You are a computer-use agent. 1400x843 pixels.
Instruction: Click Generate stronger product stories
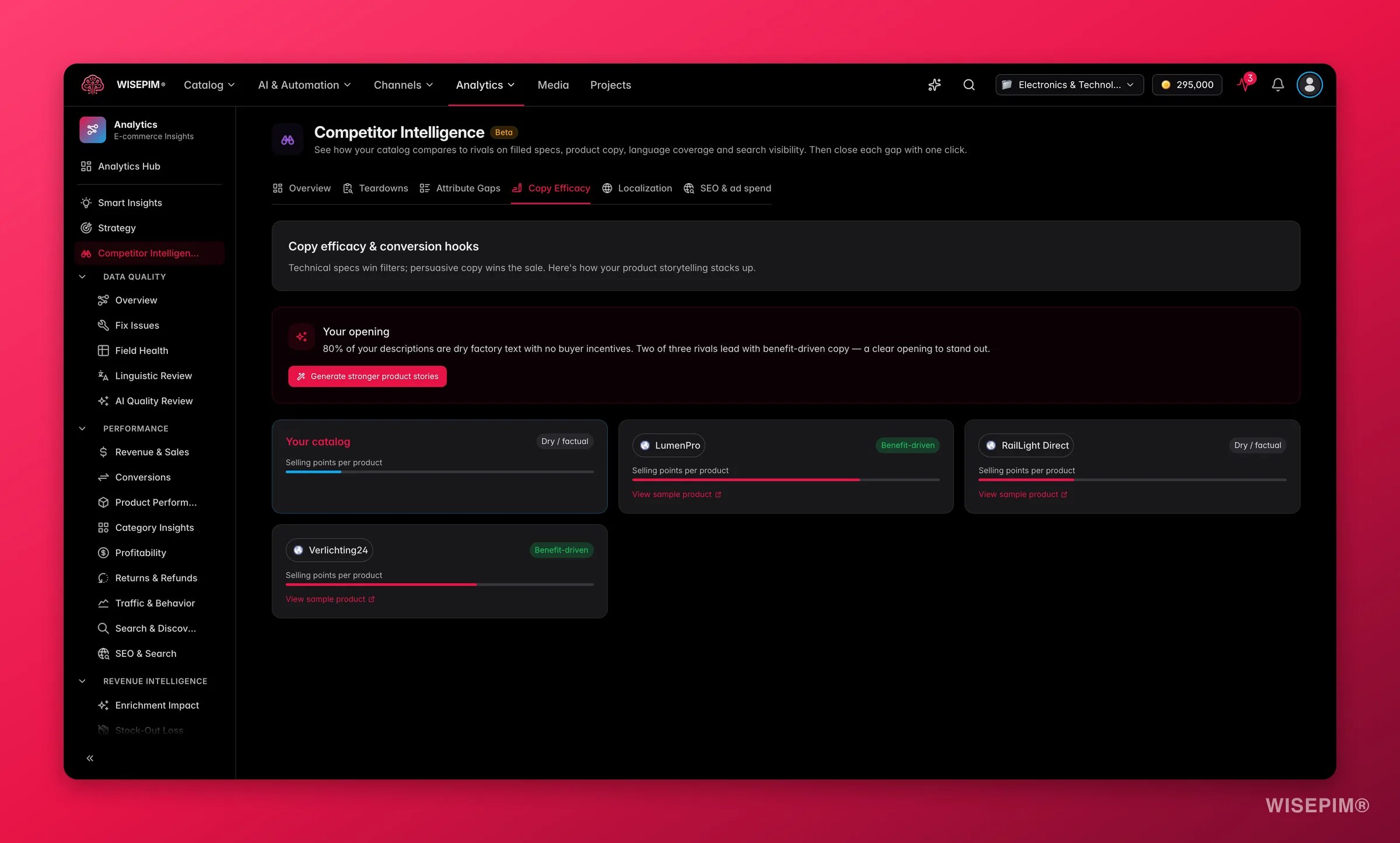367,376
